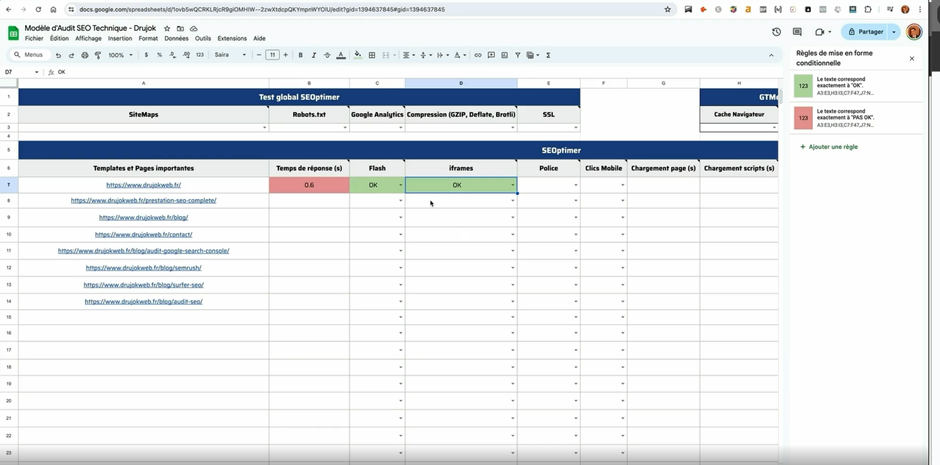Click the borders icon
The height and width of the screenshot is (465, 940).
click(372, 55)
